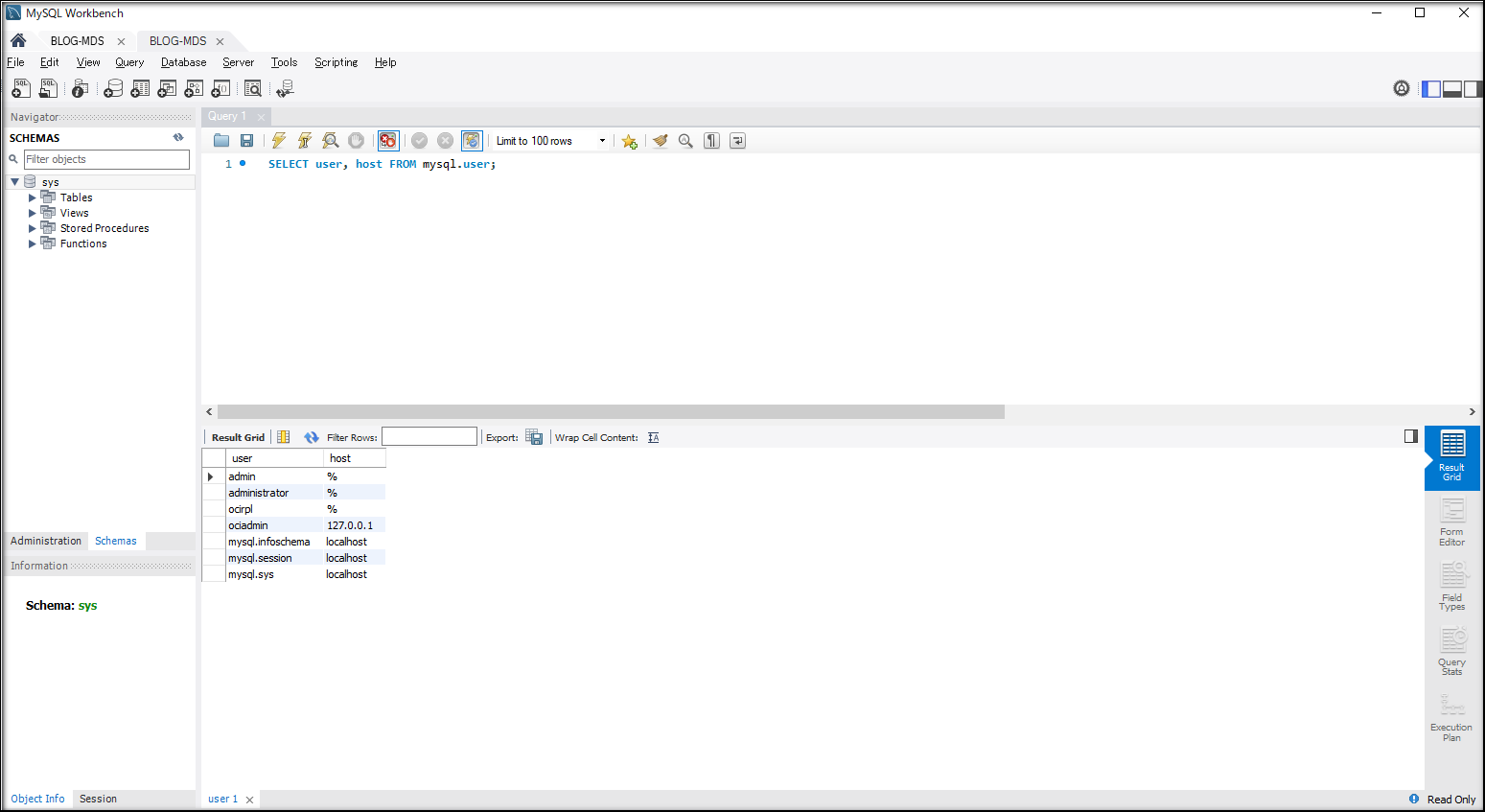Open the Server menu
Viewport: 1485px width, 812px height.
[x=239, y=62]
